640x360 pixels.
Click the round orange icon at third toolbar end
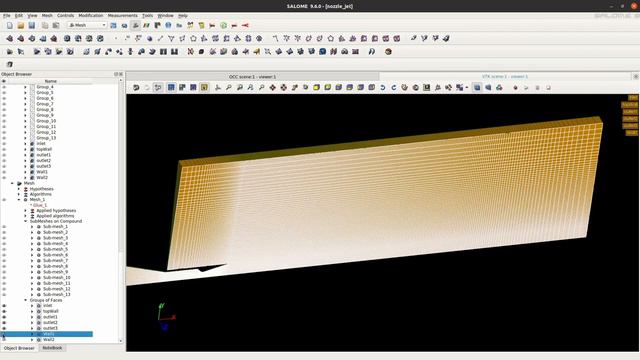(x=388, y=51)
